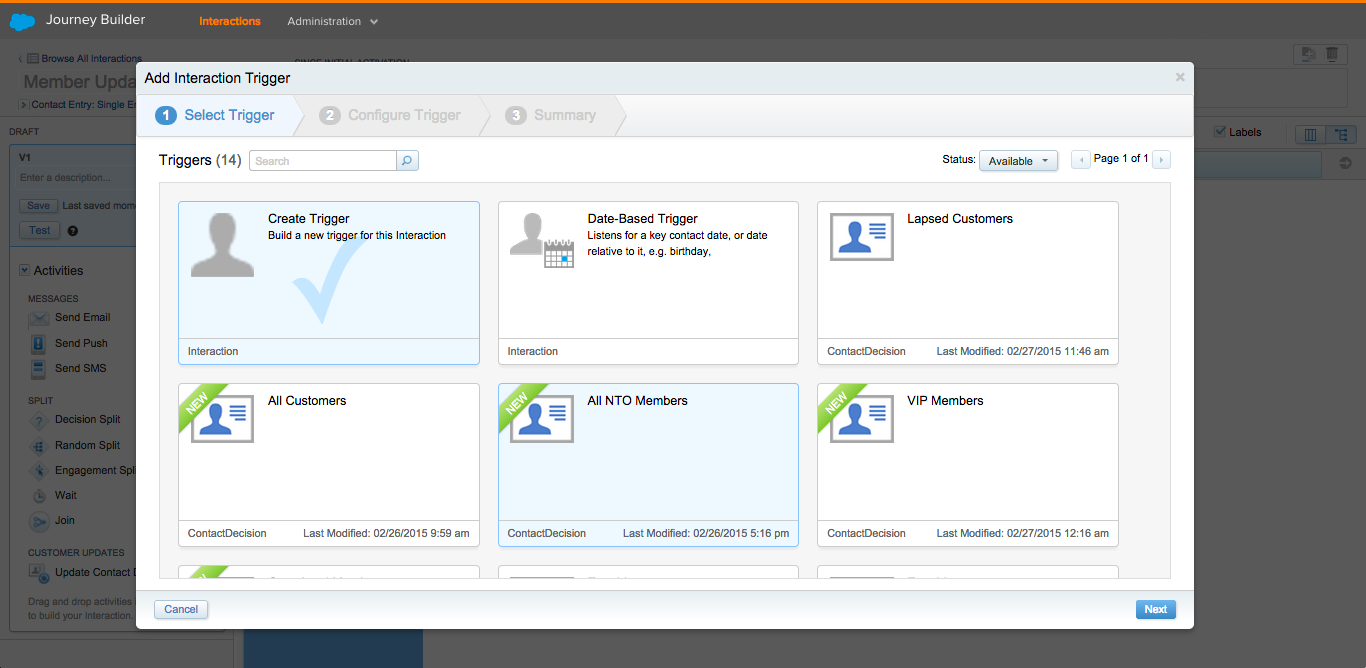Click the Wait activity label
Screen dimensions: 1366x668
[66, 495]
